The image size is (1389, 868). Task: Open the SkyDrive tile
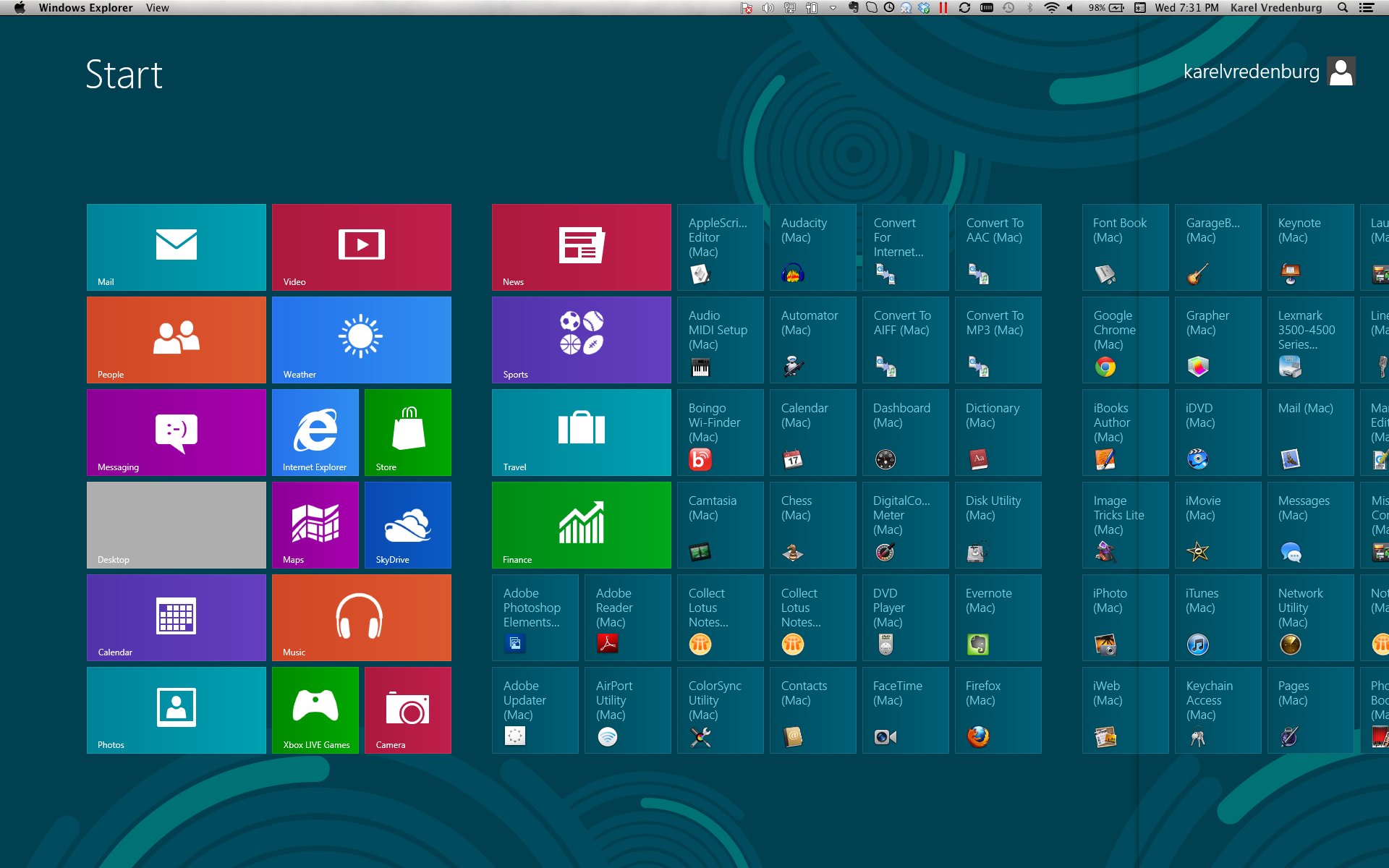tap(408, 525)
